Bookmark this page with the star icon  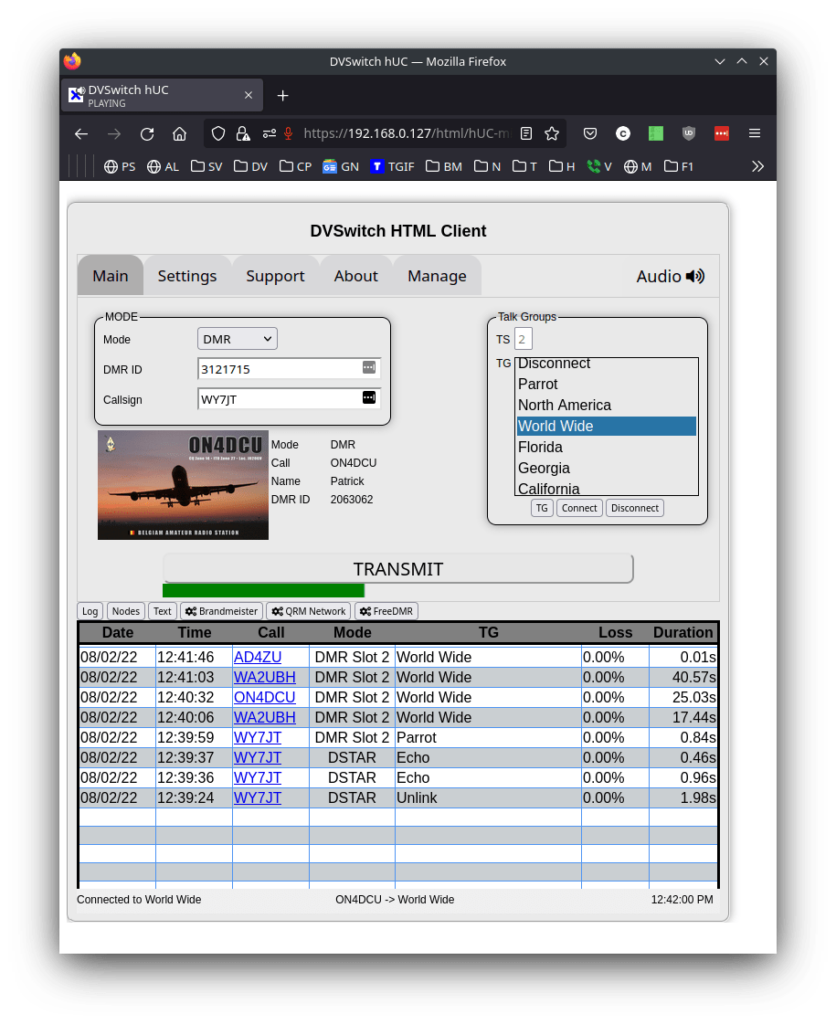pyautogui.click(x=552, y=134)
